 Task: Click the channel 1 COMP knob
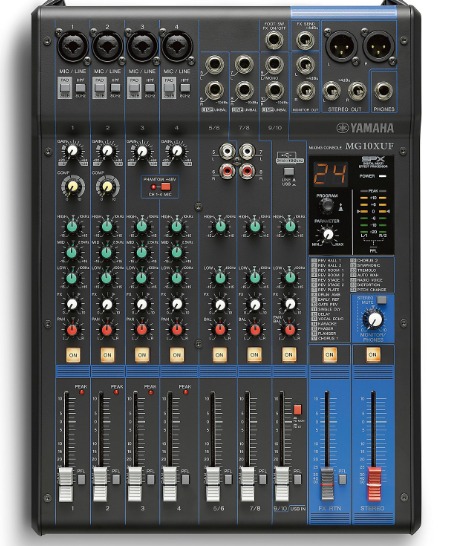tap(73, 187)
